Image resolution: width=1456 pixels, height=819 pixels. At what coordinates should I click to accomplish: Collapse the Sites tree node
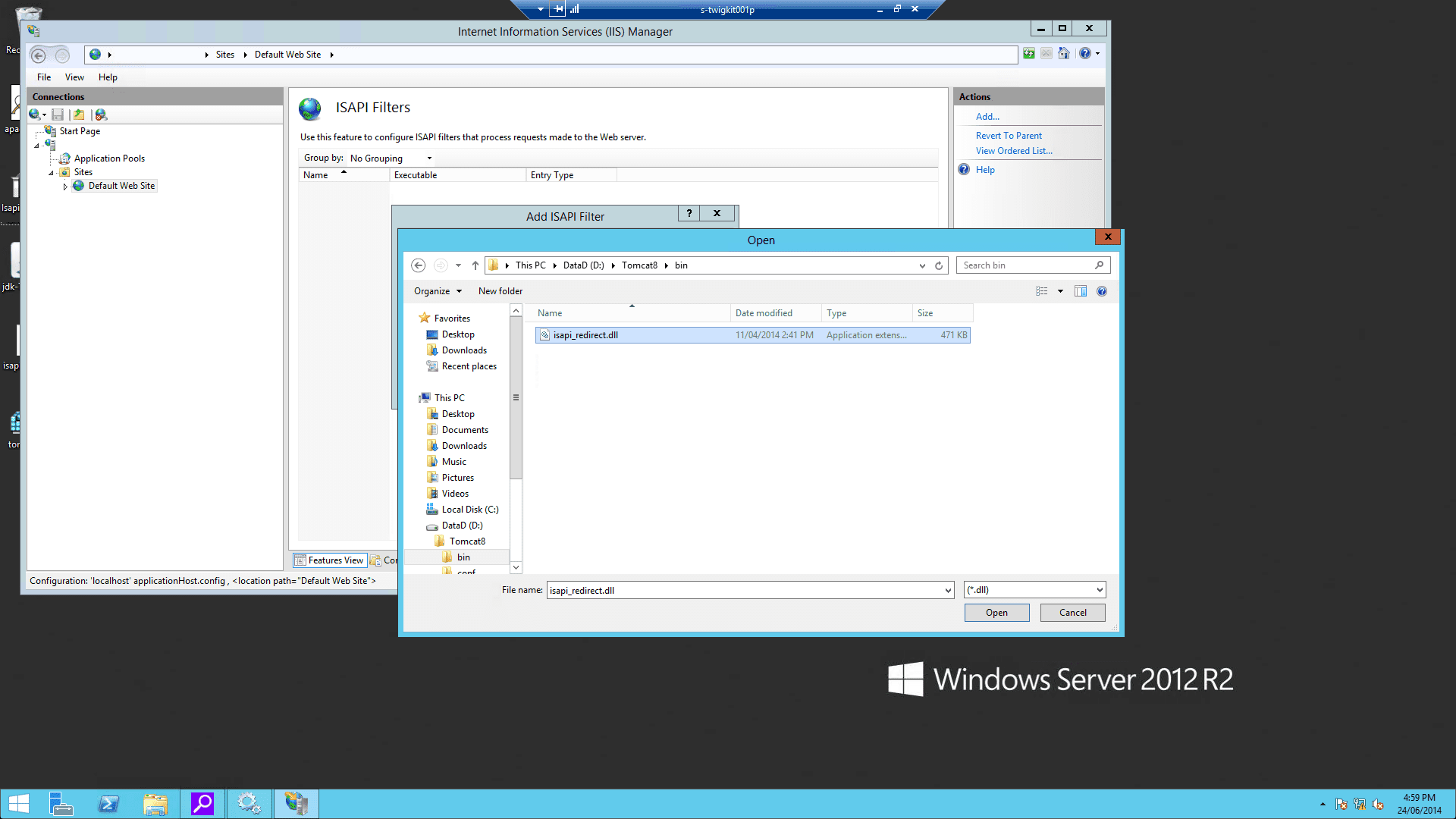pyautogui.click(x=52, y=173)
